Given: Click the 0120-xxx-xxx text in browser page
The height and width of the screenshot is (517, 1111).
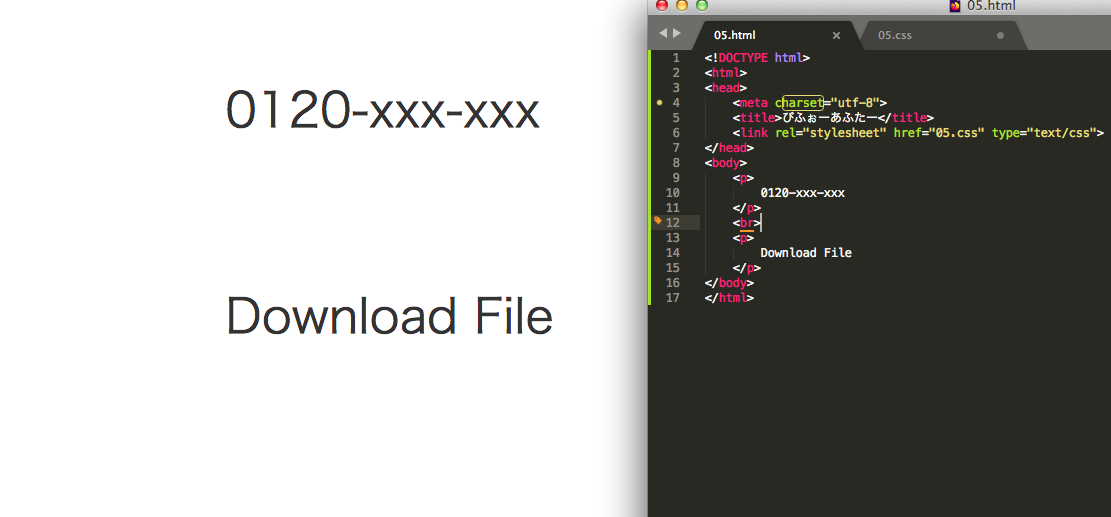Looking at the screenshot, I should coord(383,112).
